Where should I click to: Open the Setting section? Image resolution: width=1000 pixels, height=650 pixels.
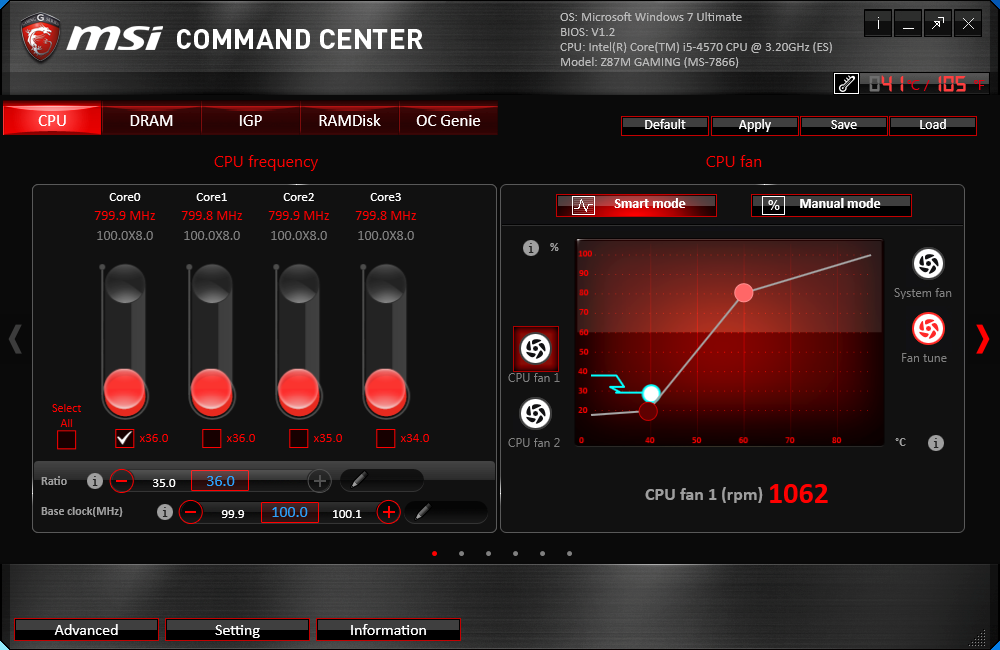pos(237,630)
